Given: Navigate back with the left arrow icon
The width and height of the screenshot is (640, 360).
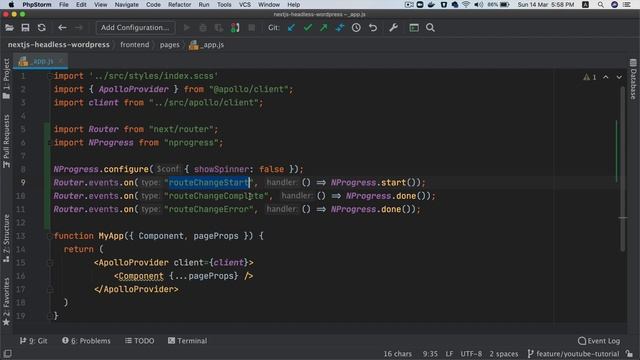Looking at the screenshot, I should (62, 28).
